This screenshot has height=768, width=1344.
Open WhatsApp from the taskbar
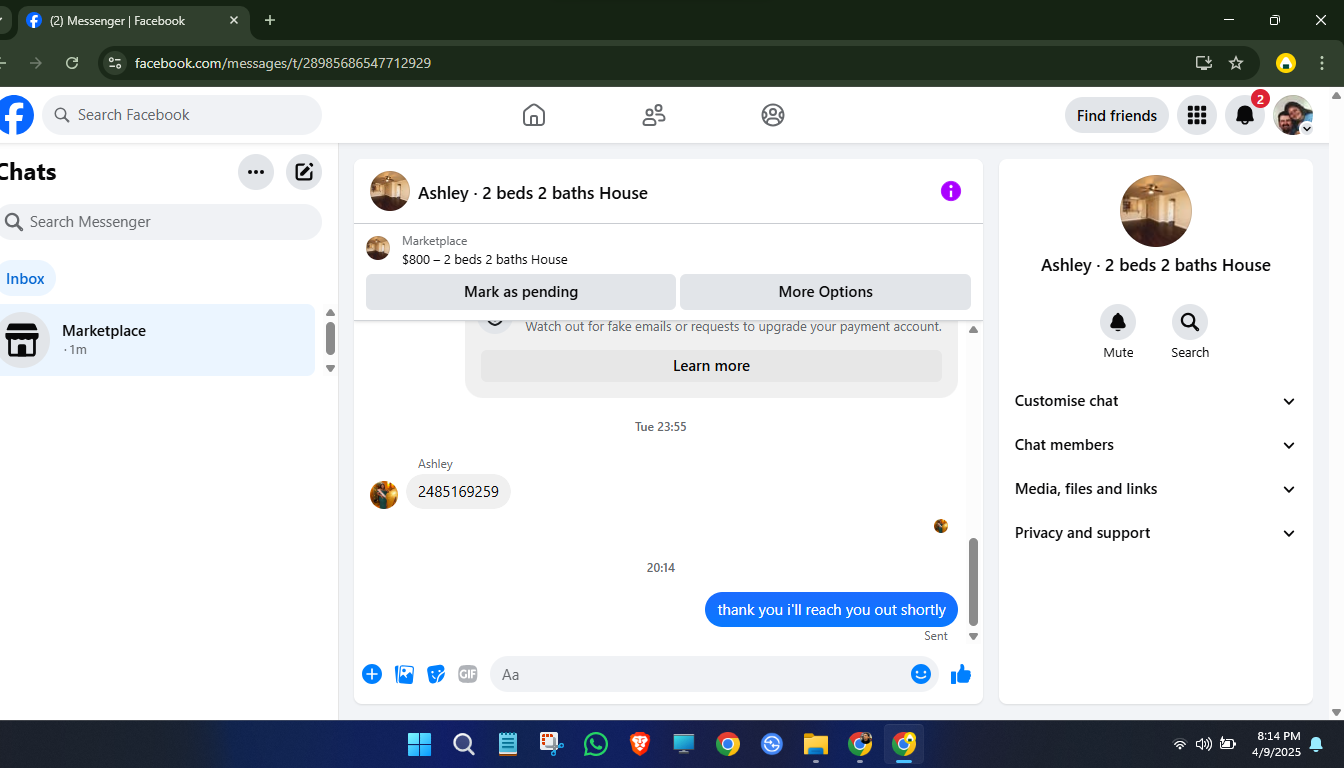pos(596,744)
